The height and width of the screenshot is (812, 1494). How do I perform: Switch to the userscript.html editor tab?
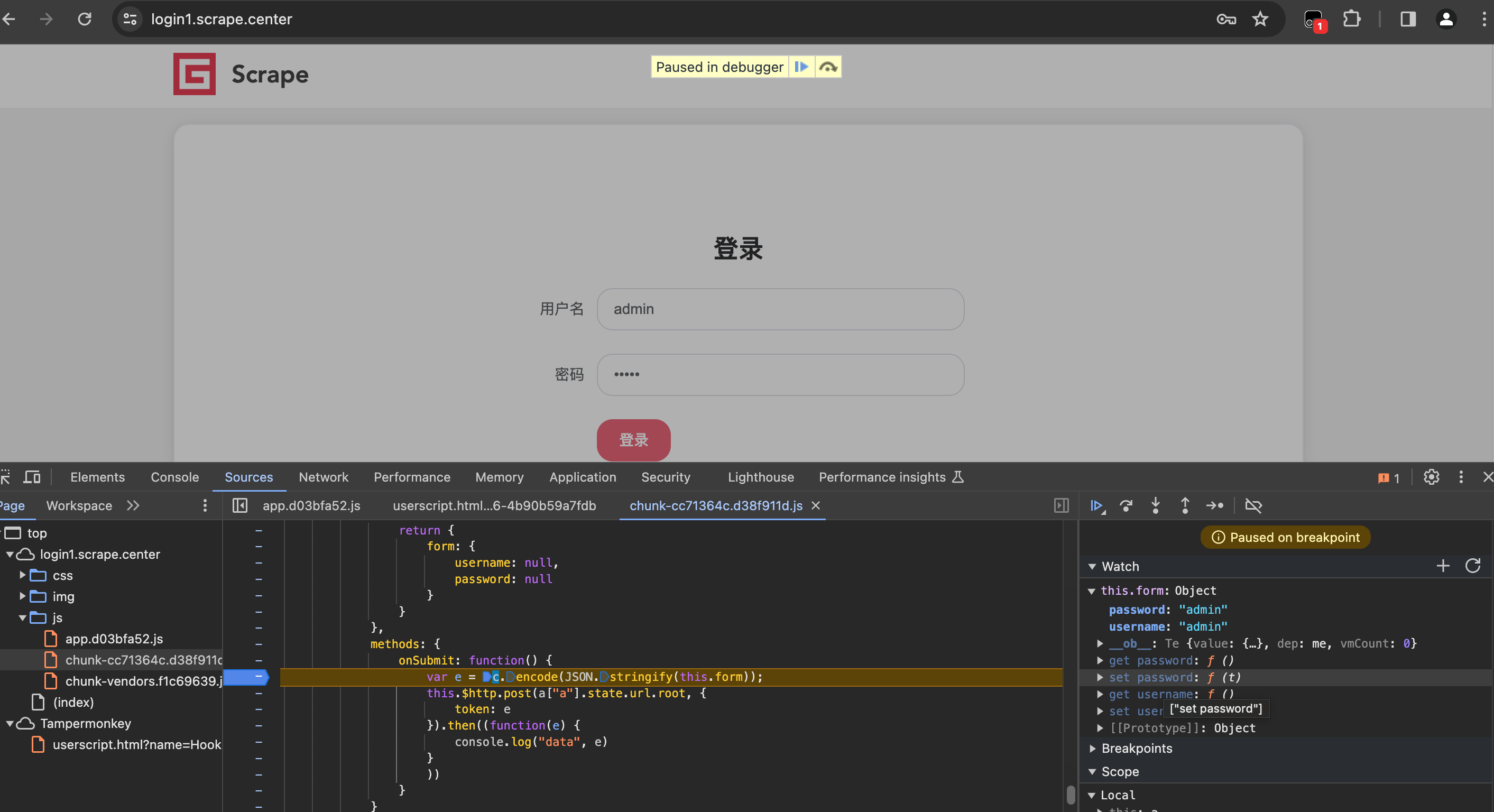tap(494, 505)
